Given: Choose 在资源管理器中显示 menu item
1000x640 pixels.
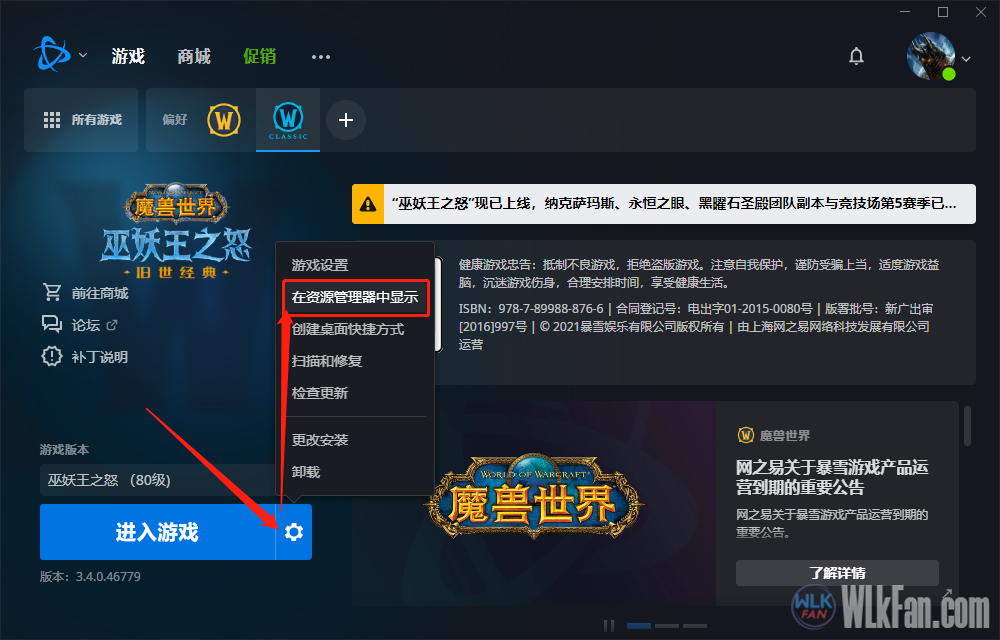Looking at the screenshot, I should pos(355,297).
